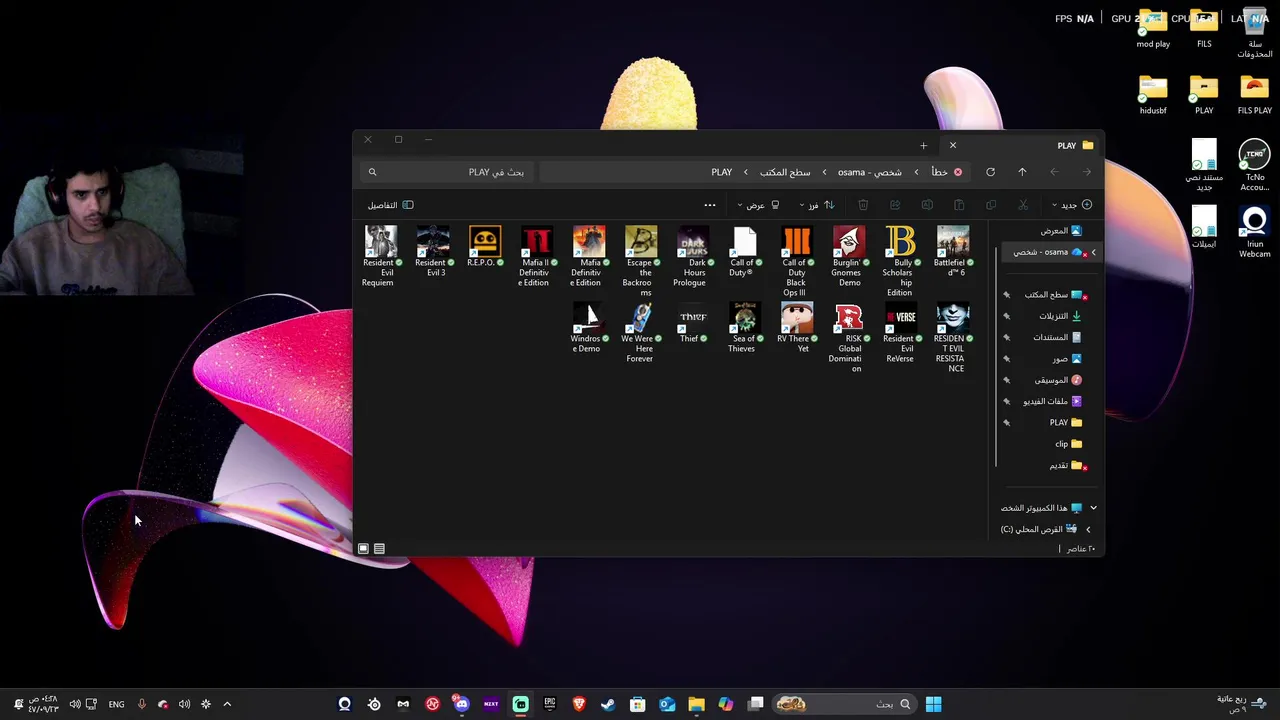1280x720 pixels.
Task: Open Epic Games Launcher from the taskbar
Action: (x=550, y=704)
